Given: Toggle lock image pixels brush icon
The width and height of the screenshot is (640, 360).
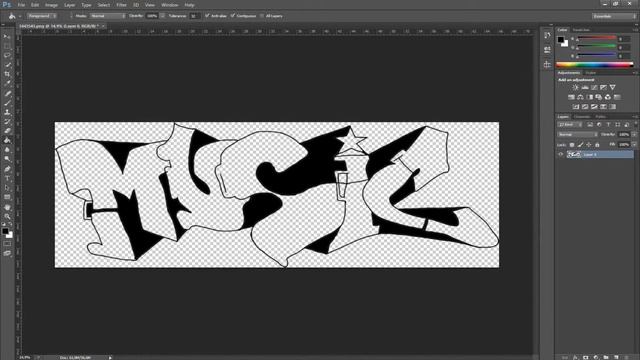Looking at the screenshot, I should coord(580,145).
